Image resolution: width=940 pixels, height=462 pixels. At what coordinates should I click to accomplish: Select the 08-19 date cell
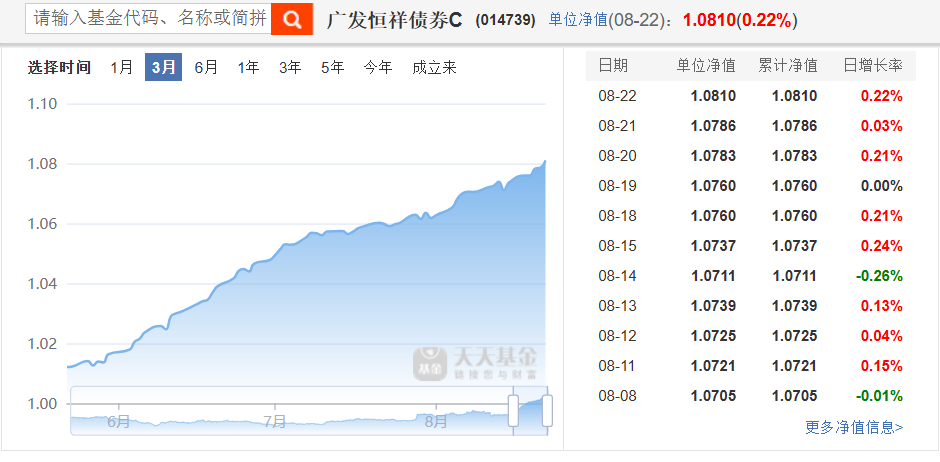pos(617,186)
